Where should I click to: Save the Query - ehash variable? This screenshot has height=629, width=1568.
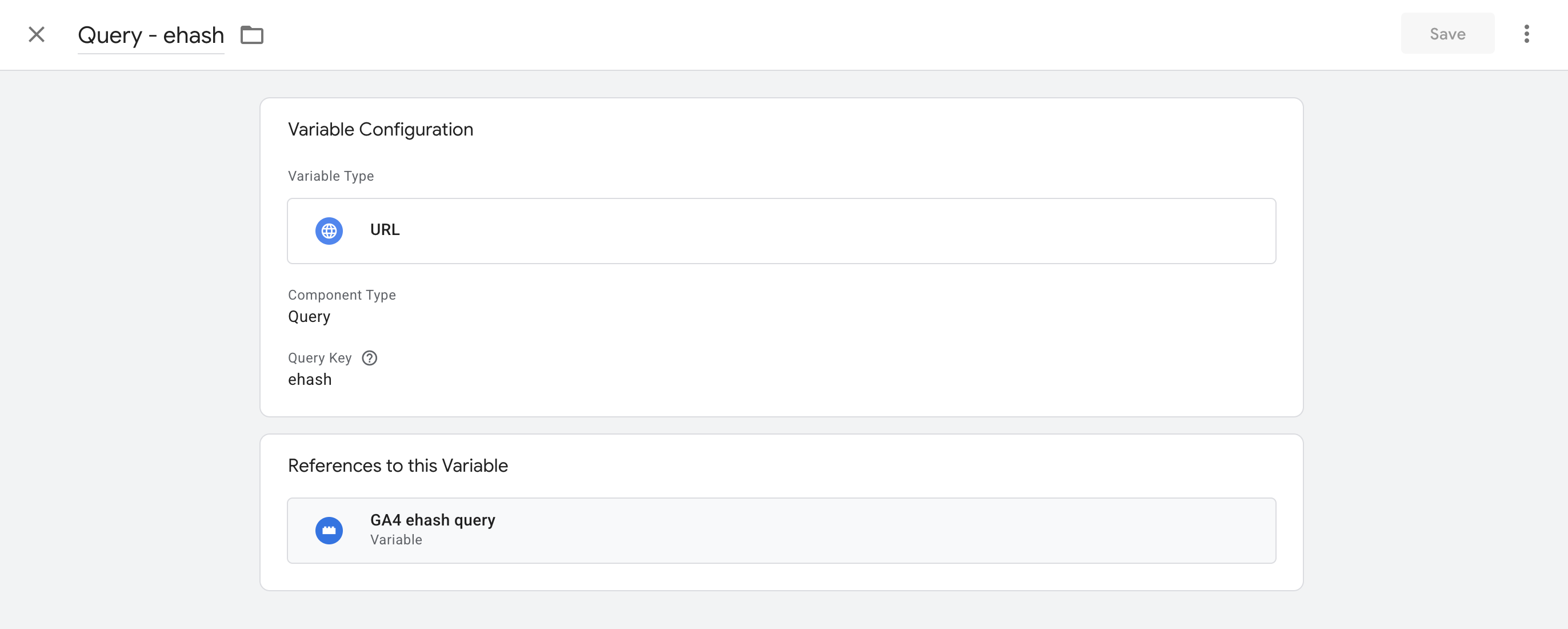[x=1447, y=34]
